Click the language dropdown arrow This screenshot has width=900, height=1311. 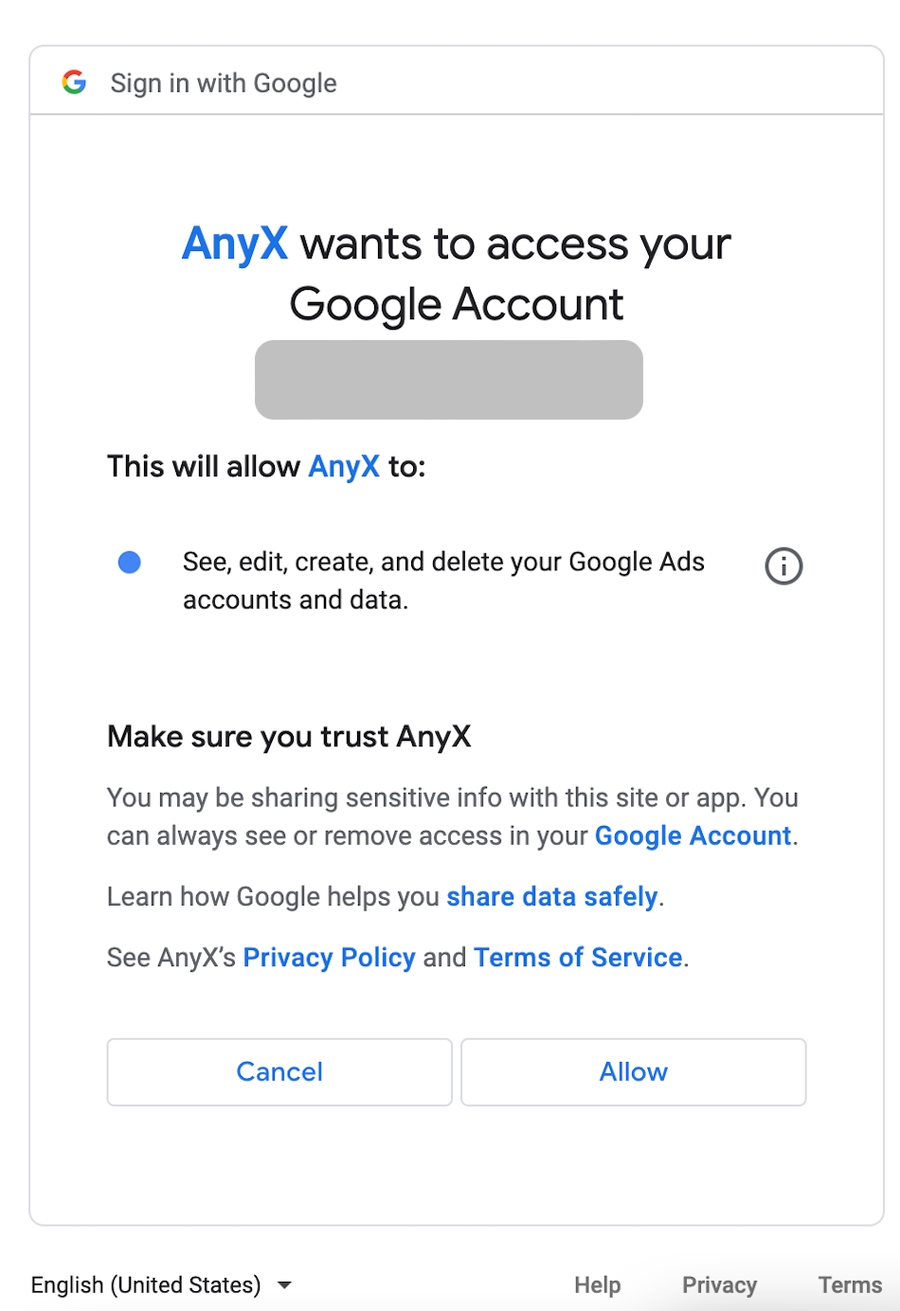tap(284, 1284)
